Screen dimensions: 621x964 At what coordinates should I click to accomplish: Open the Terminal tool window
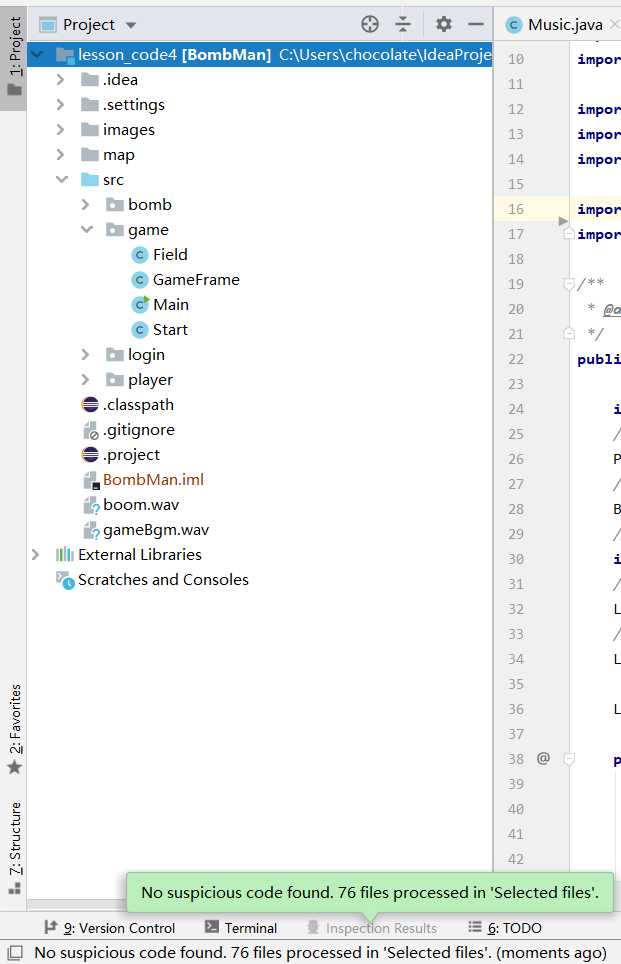coord(241,928)
